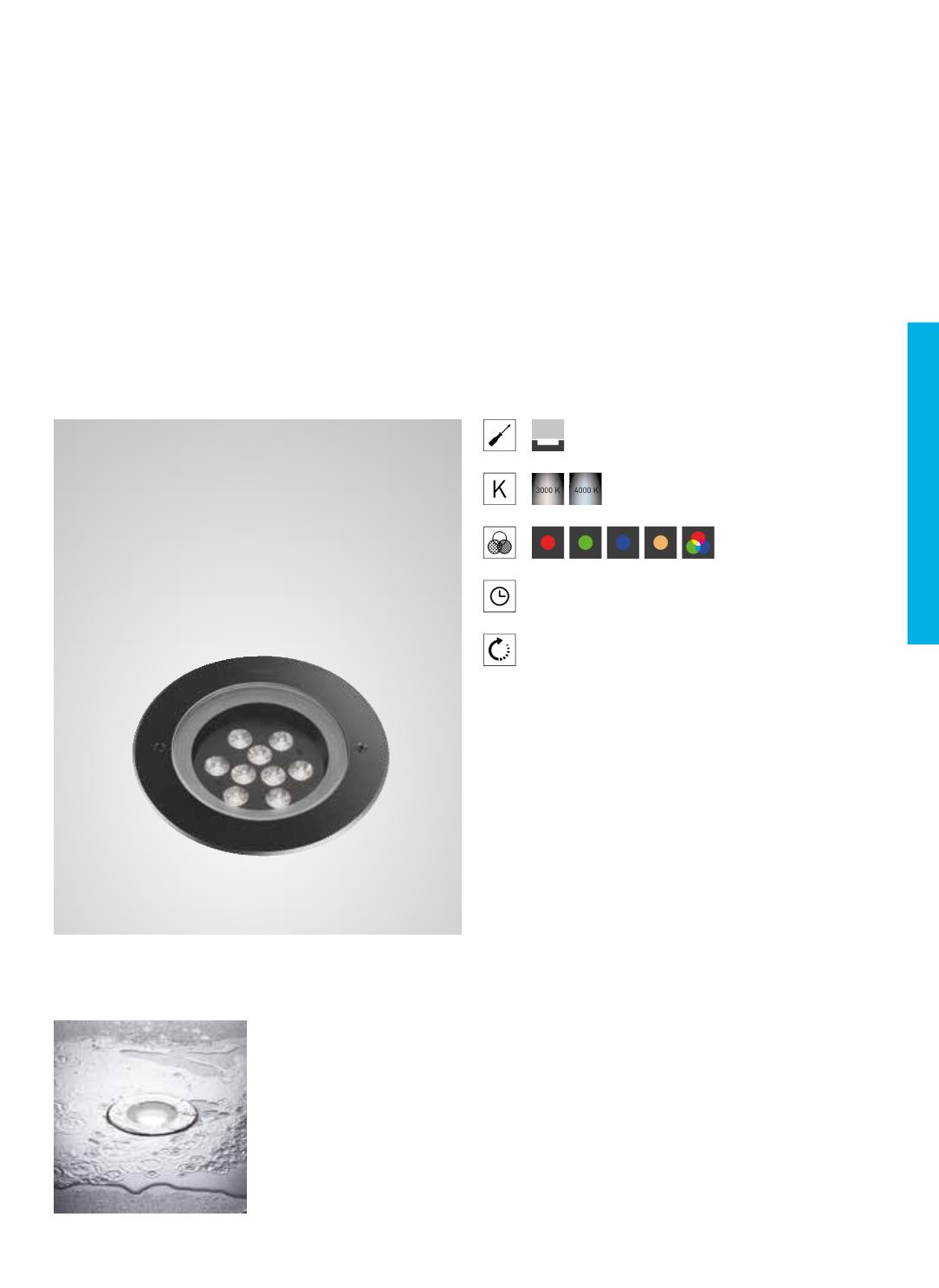Select the recessed mounting type icon
Viewport: 939px width, 1288px height.
[547, 435]
